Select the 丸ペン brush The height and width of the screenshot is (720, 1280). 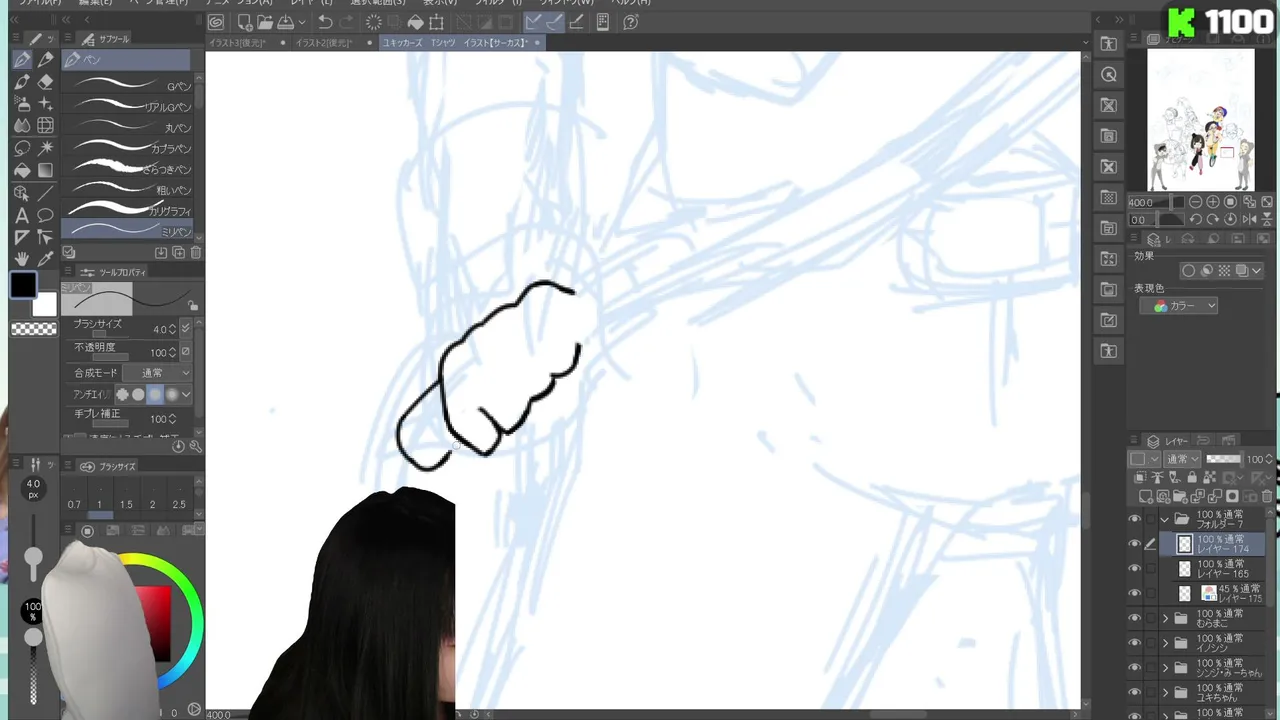127,127
